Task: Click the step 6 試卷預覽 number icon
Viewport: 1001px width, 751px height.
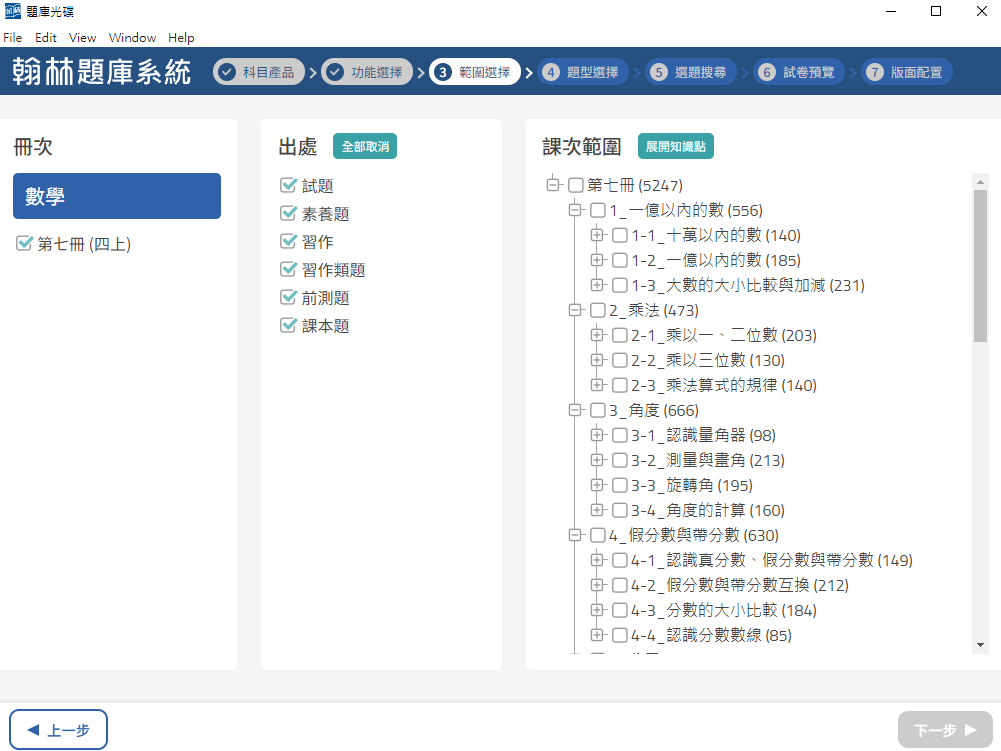Action: tap(767, 72)
